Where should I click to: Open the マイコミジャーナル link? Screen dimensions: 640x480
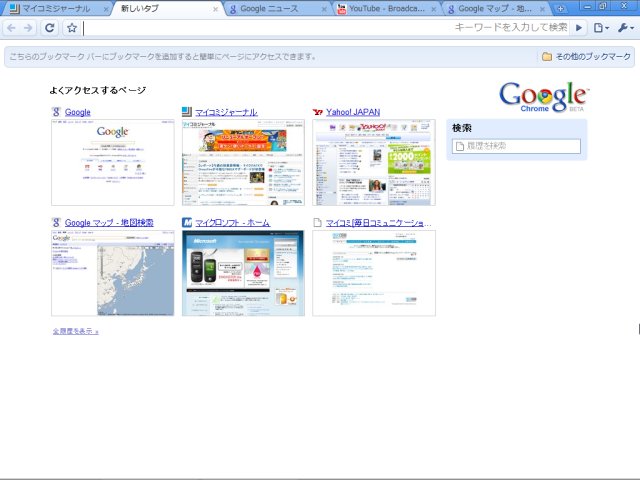click(226, 112)
